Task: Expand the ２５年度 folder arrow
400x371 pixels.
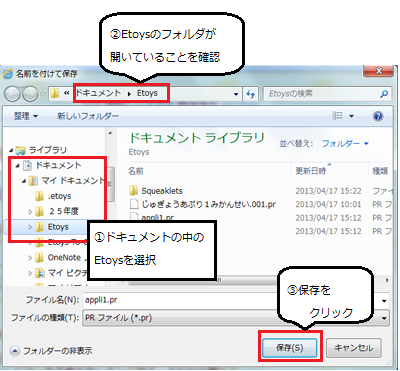Action: coord(30,211)
